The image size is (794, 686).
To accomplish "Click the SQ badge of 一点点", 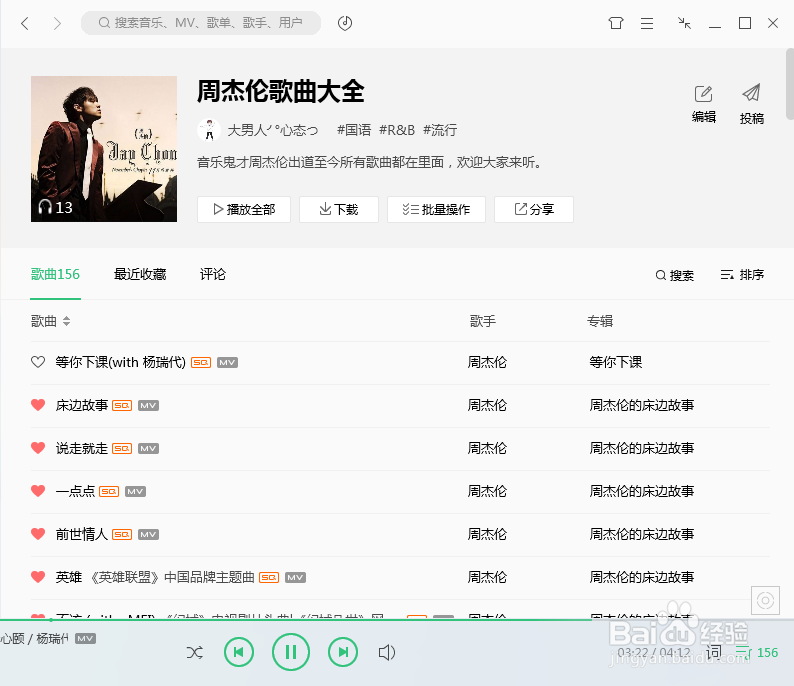I will pyautogui.click(x=109, y=492).
